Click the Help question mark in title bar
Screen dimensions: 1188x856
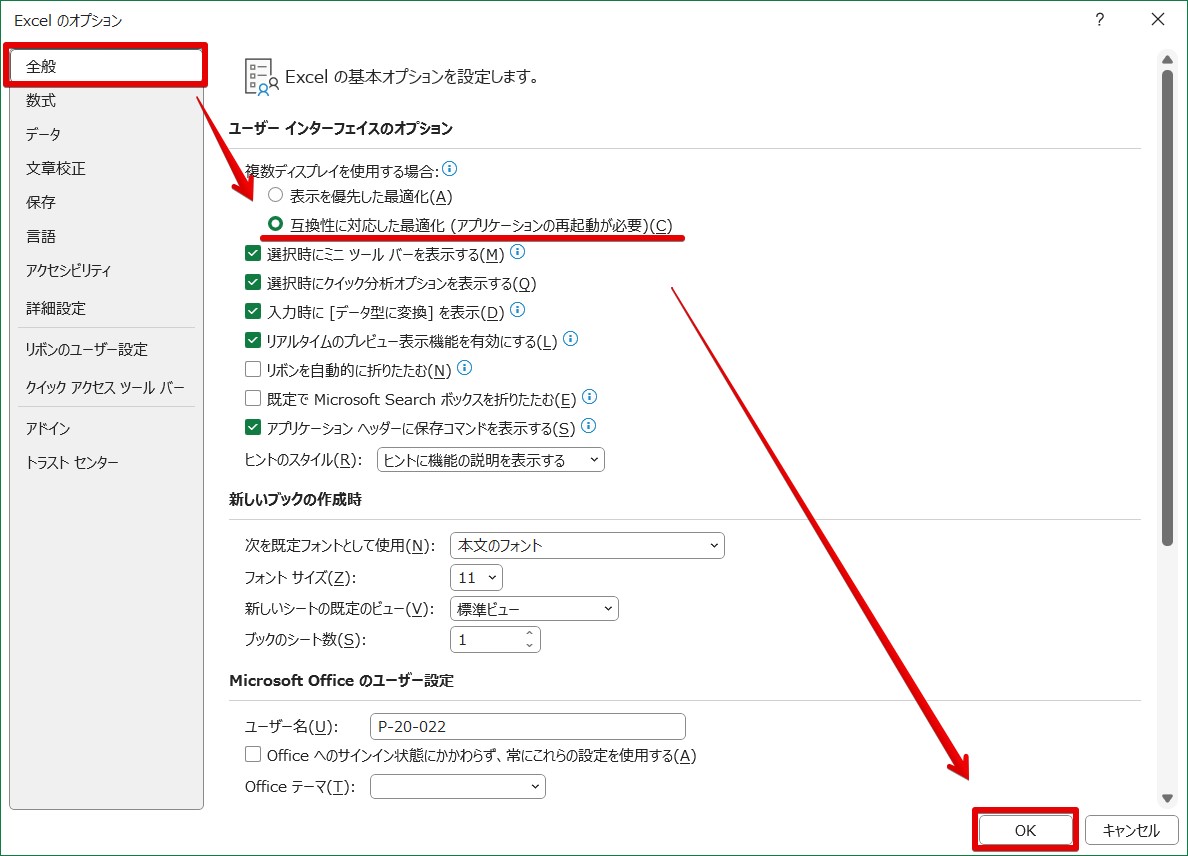(x=1099, y=20)
